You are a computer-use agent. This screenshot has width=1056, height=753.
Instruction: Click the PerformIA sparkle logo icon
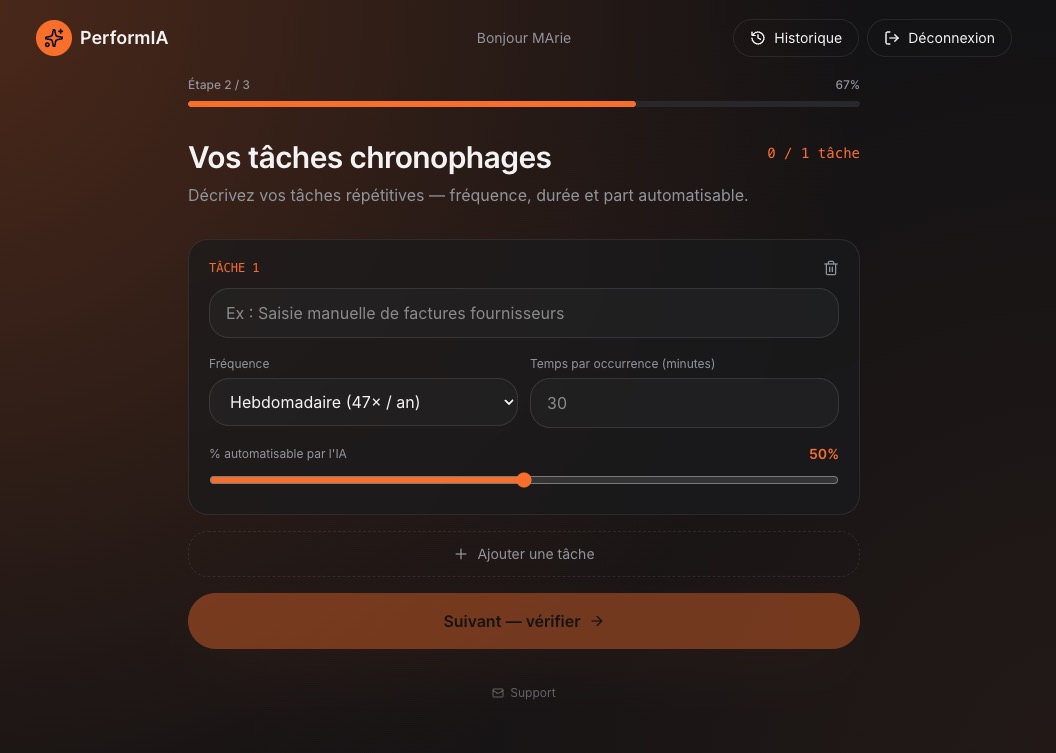(54, 38)
